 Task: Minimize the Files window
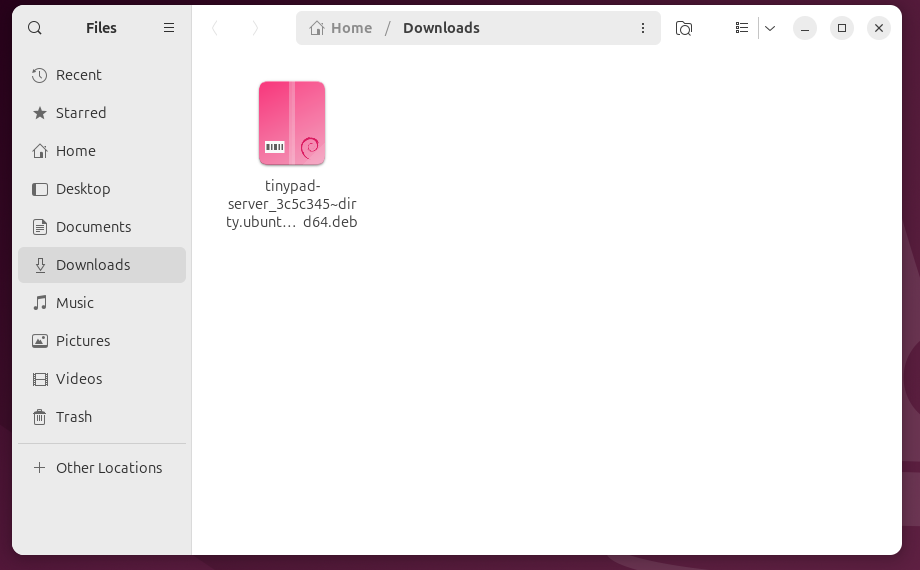pos(805,28)
